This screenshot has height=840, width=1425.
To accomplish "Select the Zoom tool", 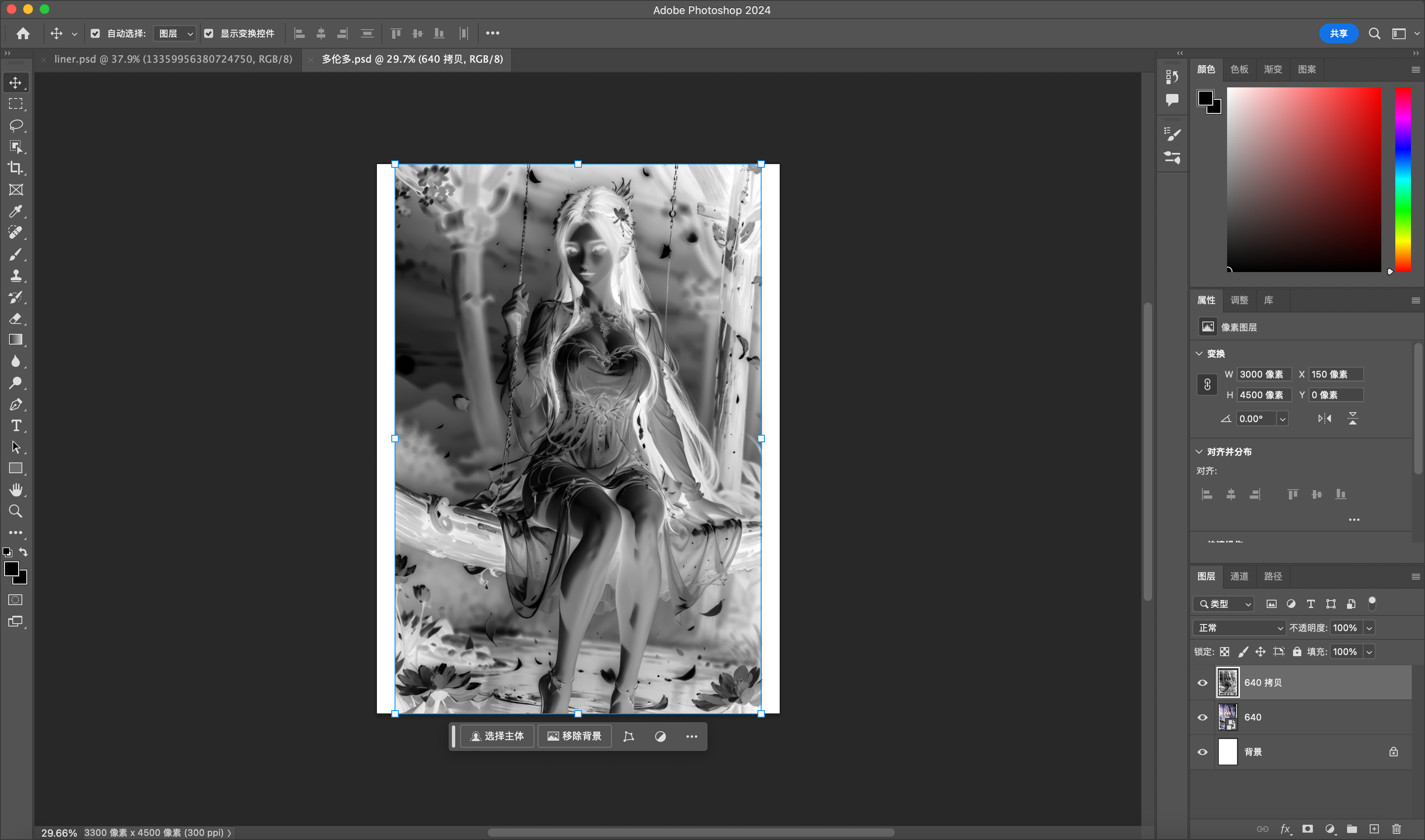I will [x=16, y=511].
